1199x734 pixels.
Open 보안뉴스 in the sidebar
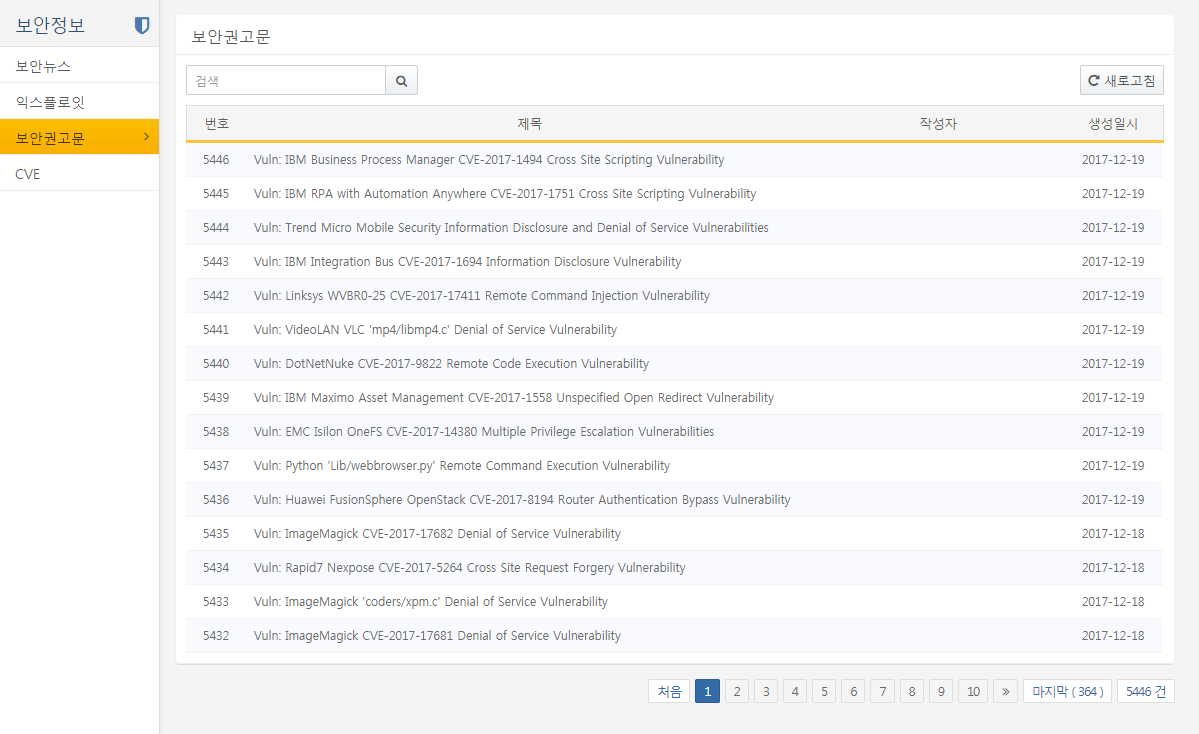click(x=80, y=66)
